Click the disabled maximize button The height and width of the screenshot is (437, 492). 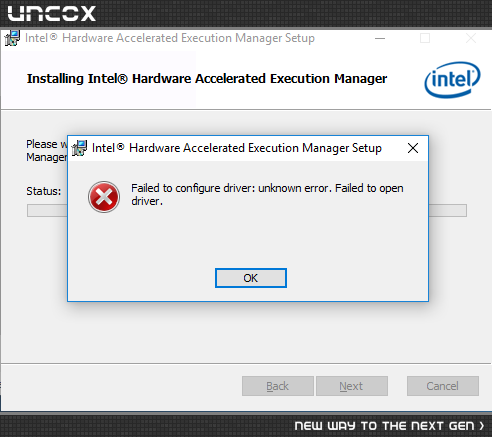(x=425, y=38)
